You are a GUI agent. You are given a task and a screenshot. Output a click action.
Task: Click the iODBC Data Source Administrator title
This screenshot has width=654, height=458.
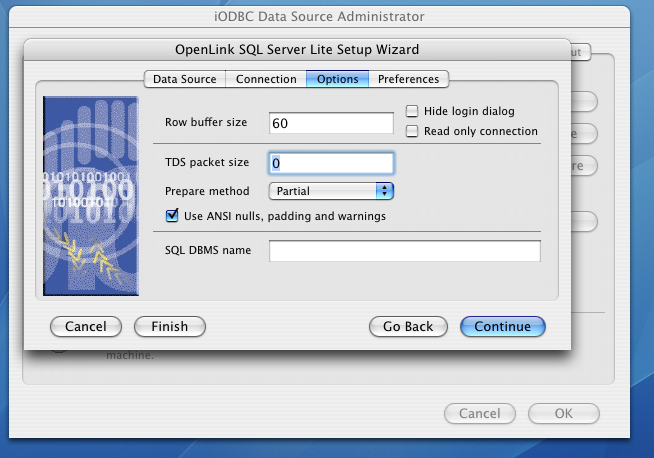[319, 16]
